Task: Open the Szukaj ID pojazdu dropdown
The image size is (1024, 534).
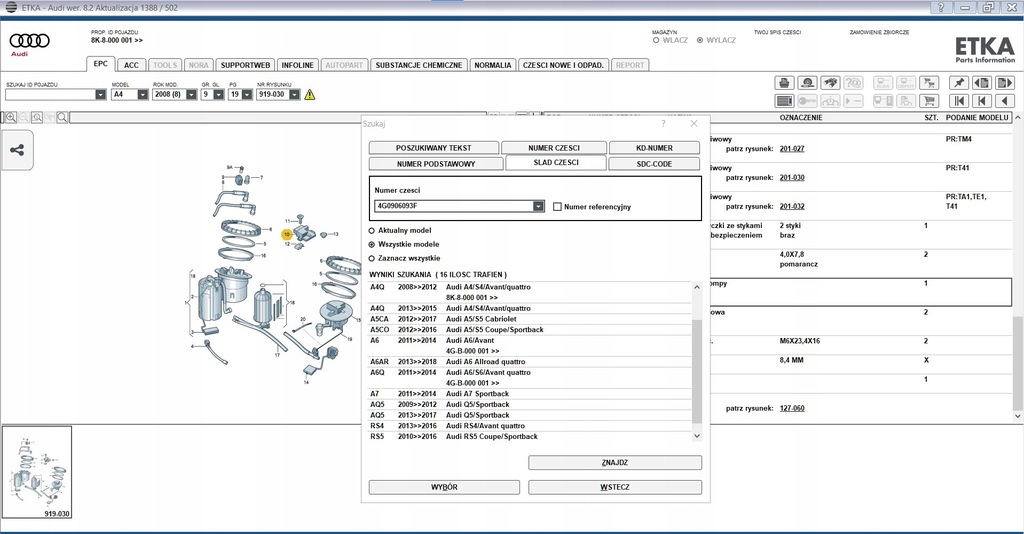Action: pyautogui.click(x=101, y=95)
